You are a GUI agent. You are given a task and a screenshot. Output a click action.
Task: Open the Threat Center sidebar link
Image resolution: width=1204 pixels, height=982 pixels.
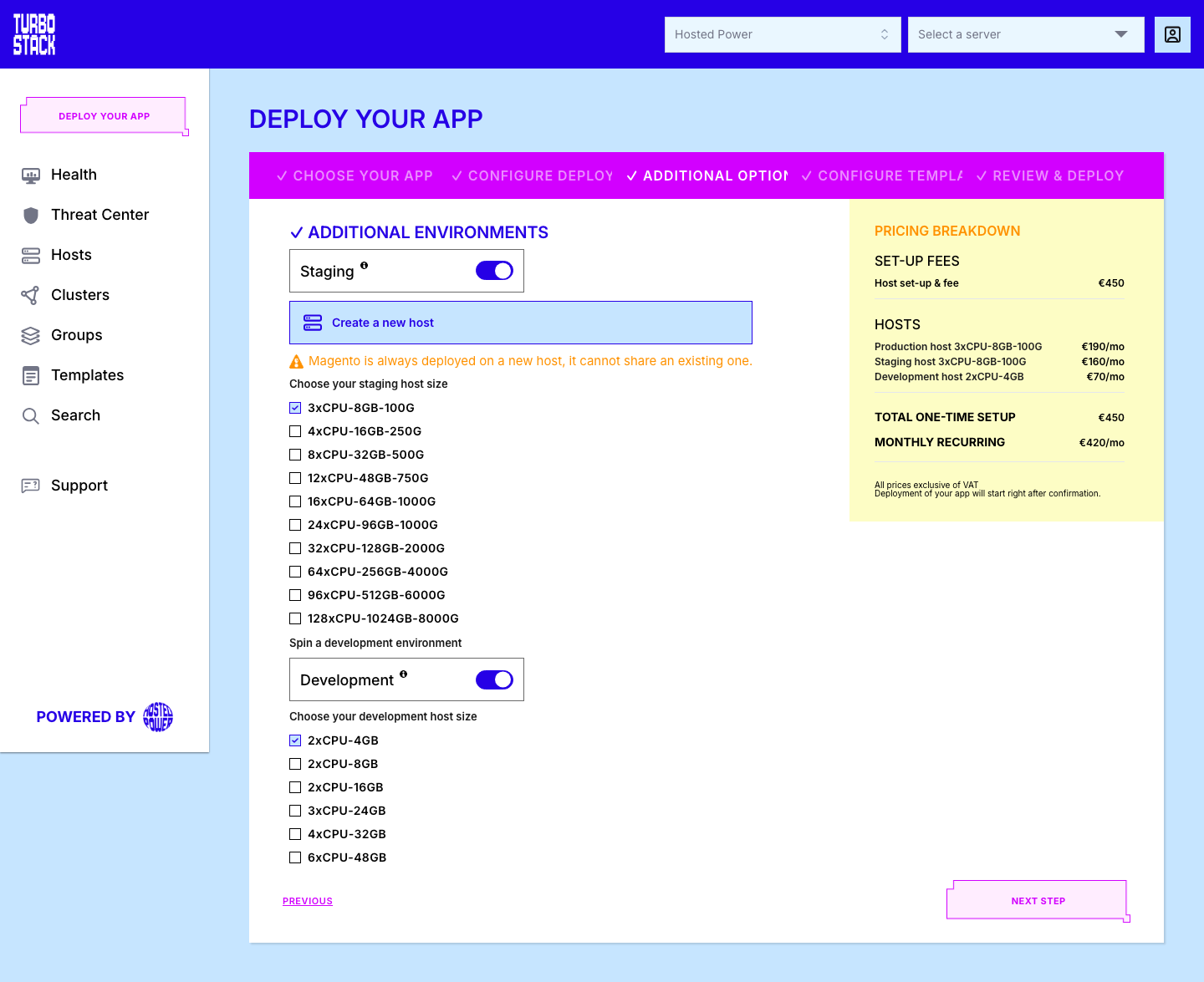99,215
